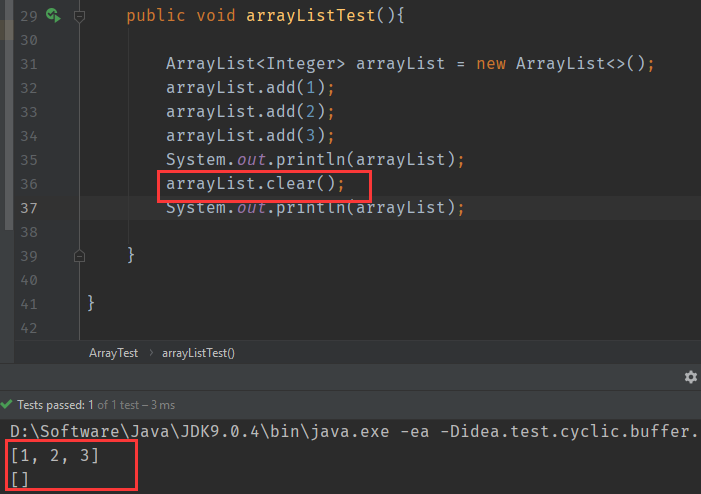Click line number 37 in gutter
Screen dimensions: 701x494
point(29,208)
